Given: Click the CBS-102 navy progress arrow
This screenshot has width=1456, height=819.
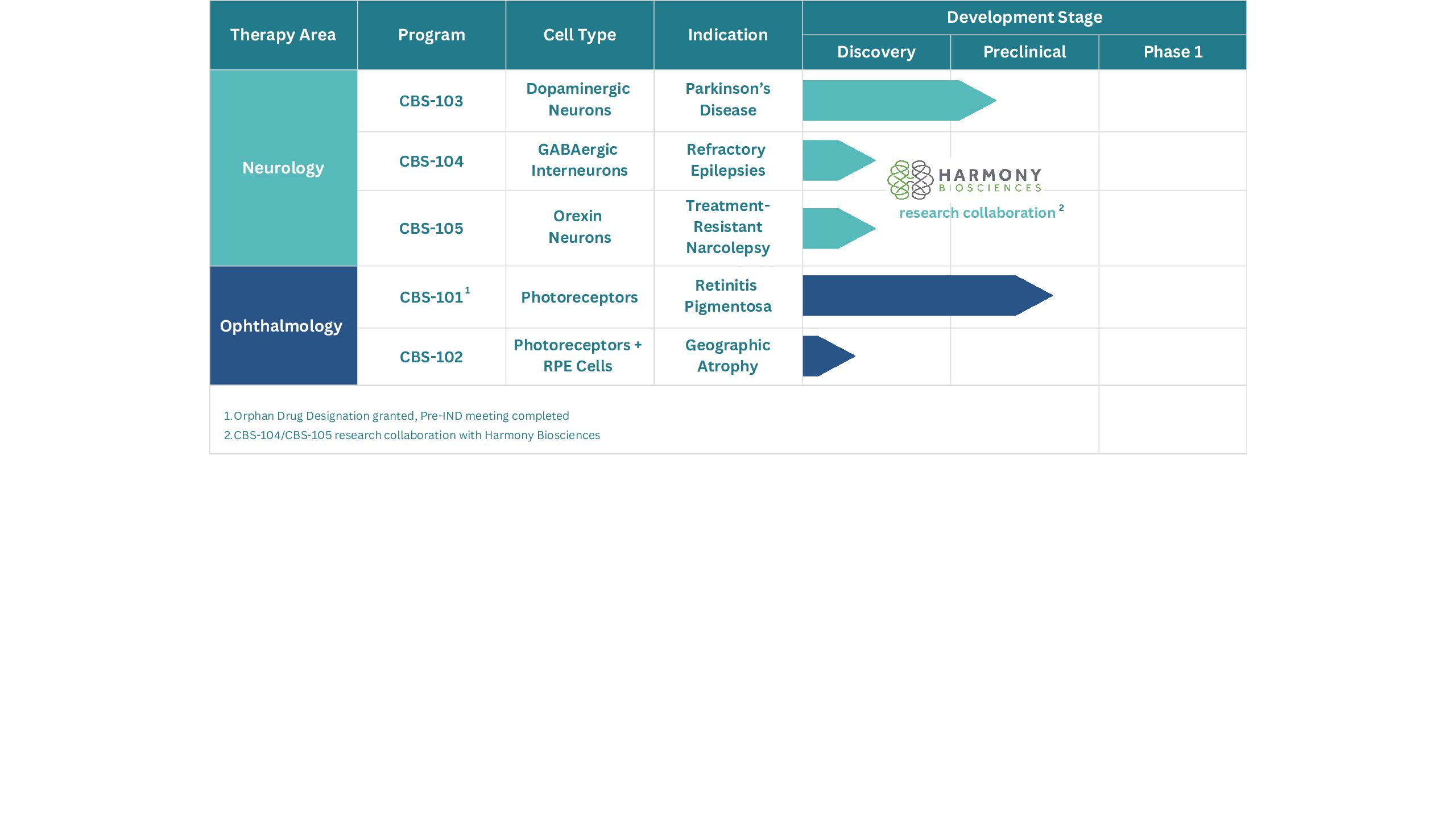Looking at the screenshot, I should 825,356.
